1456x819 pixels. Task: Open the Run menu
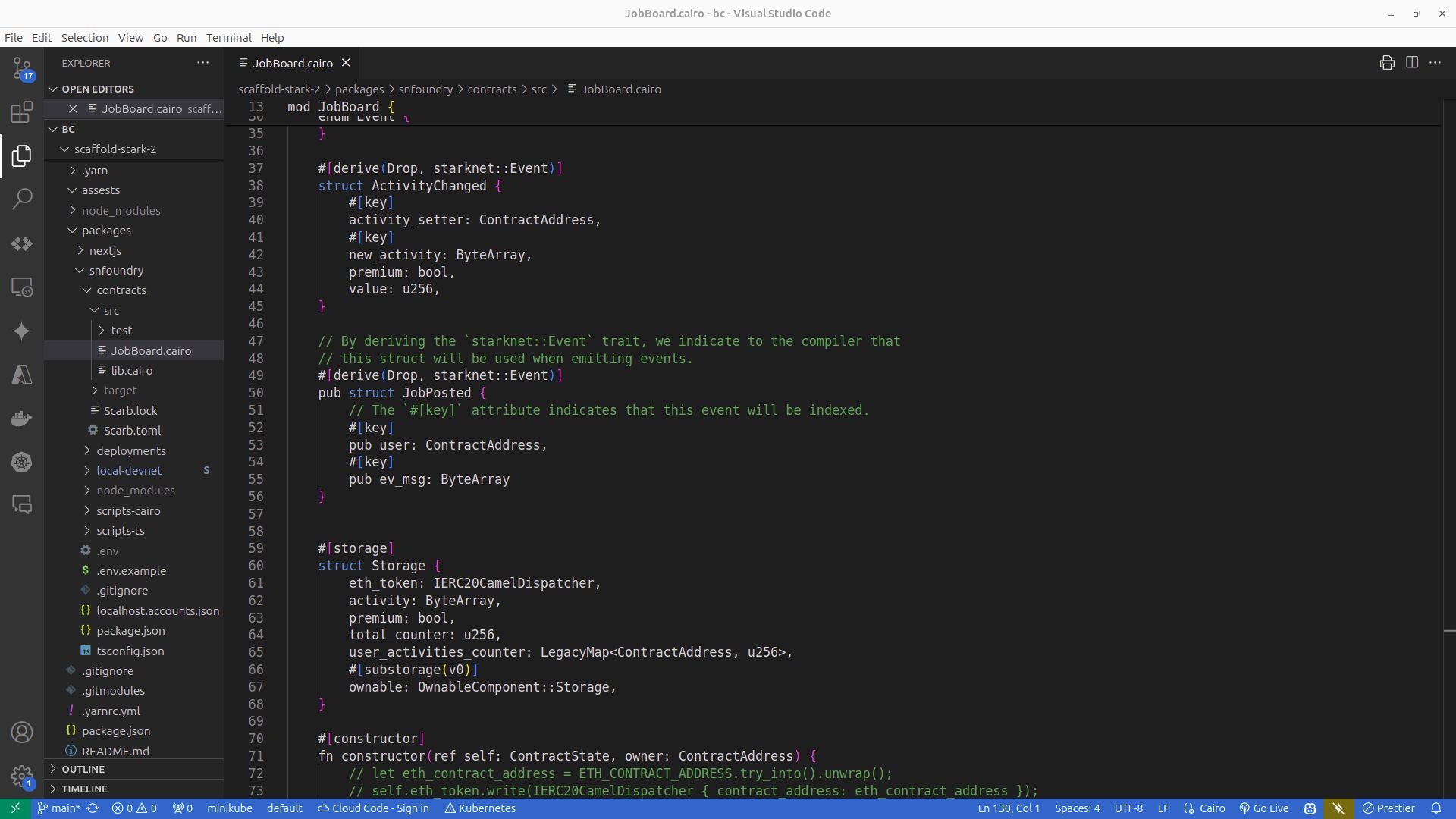[187, 38]
